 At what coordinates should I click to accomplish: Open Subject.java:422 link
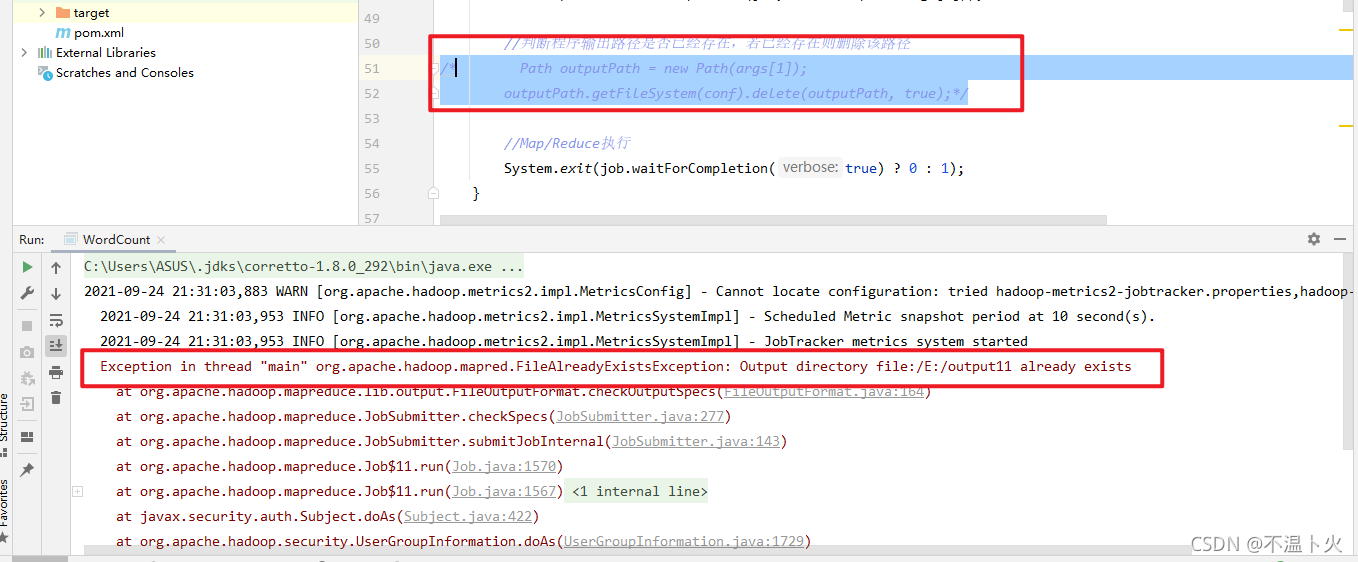pyautogui.click(x=467, y=516)
